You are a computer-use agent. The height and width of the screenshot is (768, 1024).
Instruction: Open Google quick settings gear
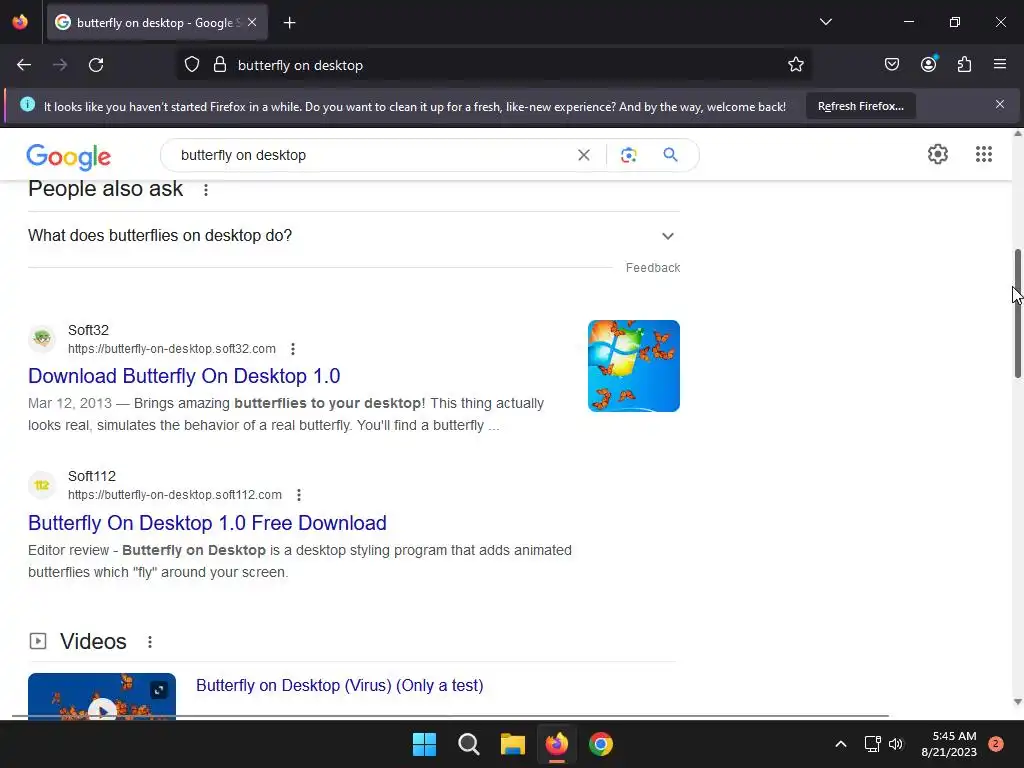point(938,154)
